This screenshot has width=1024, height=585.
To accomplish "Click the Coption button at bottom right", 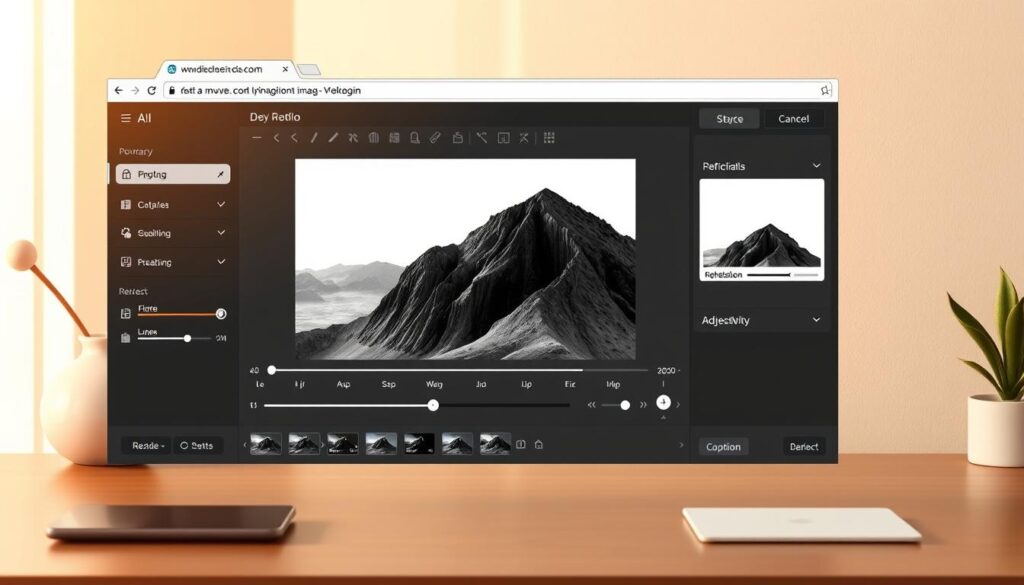I will (723, 447).
